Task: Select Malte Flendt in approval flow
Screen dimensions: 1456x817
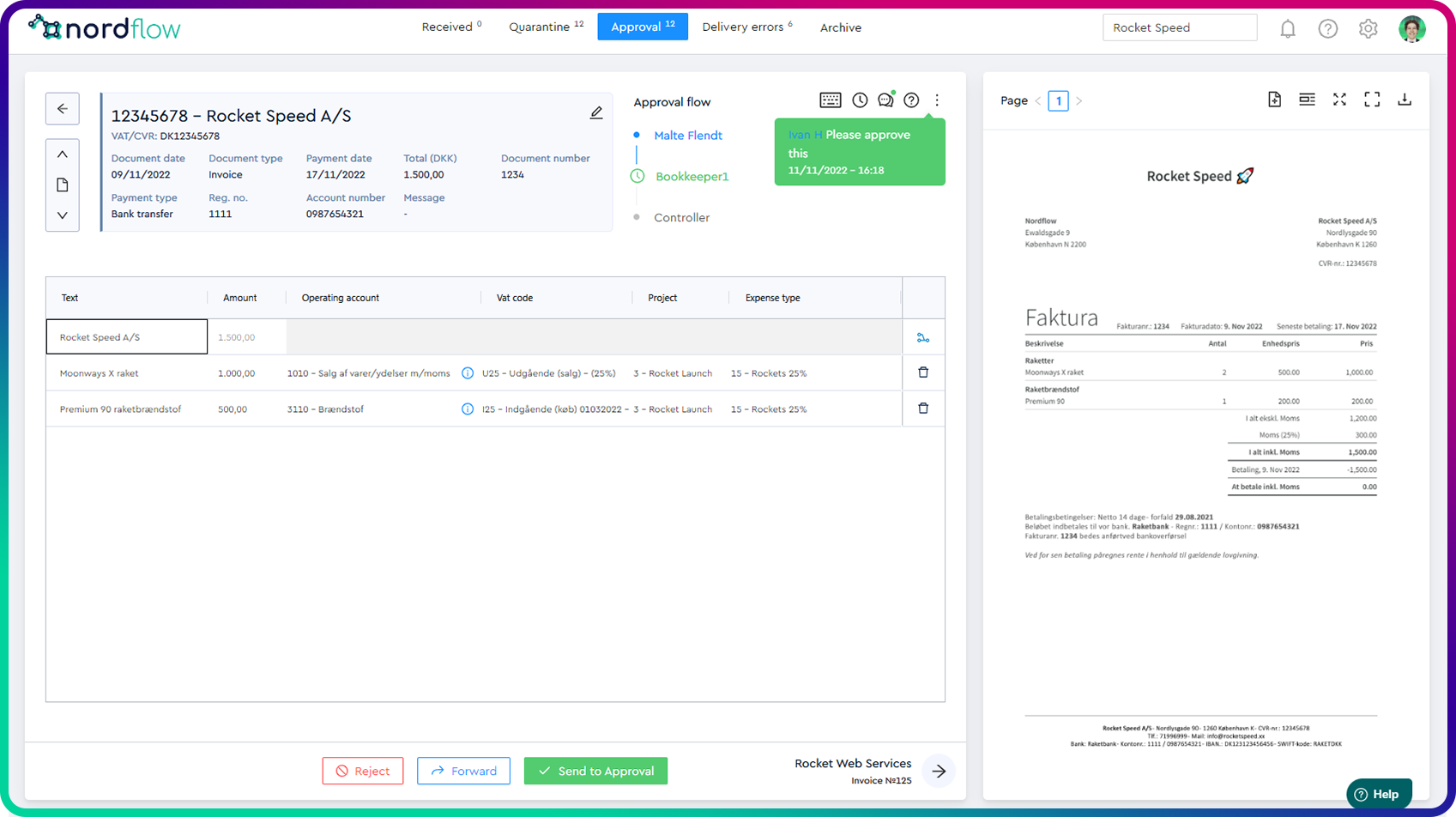Action: point(688,136)
